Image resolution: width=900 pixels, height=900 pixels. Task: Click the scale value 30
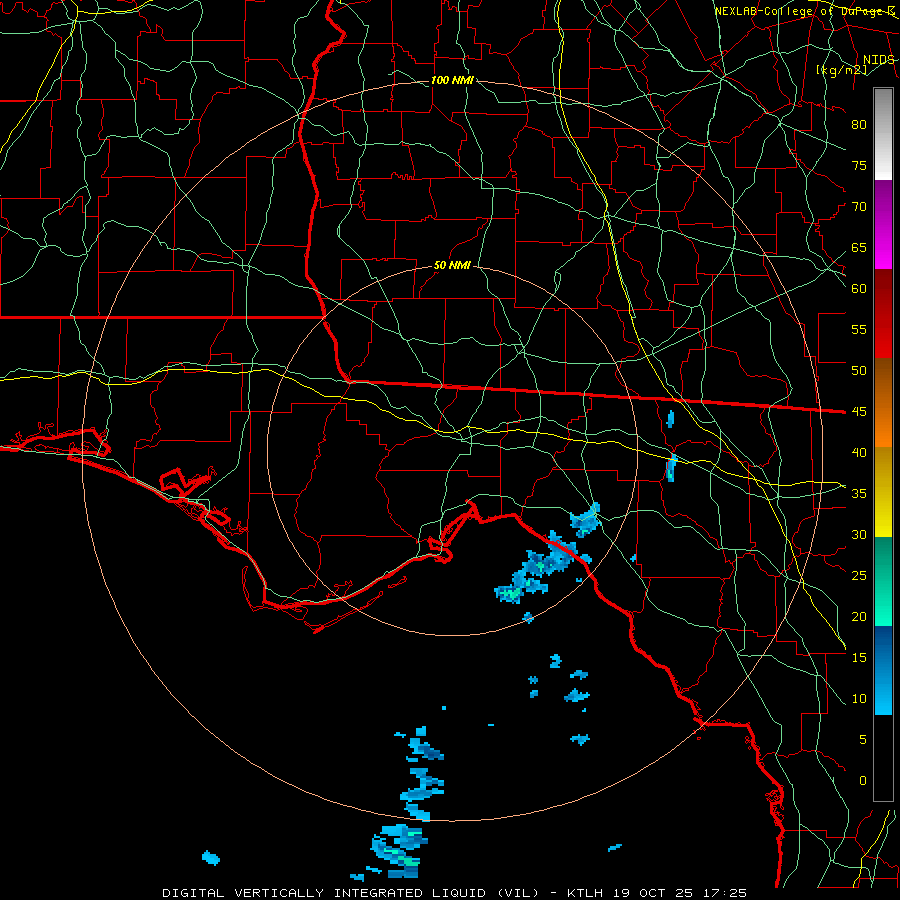click(x=859, y=535)
